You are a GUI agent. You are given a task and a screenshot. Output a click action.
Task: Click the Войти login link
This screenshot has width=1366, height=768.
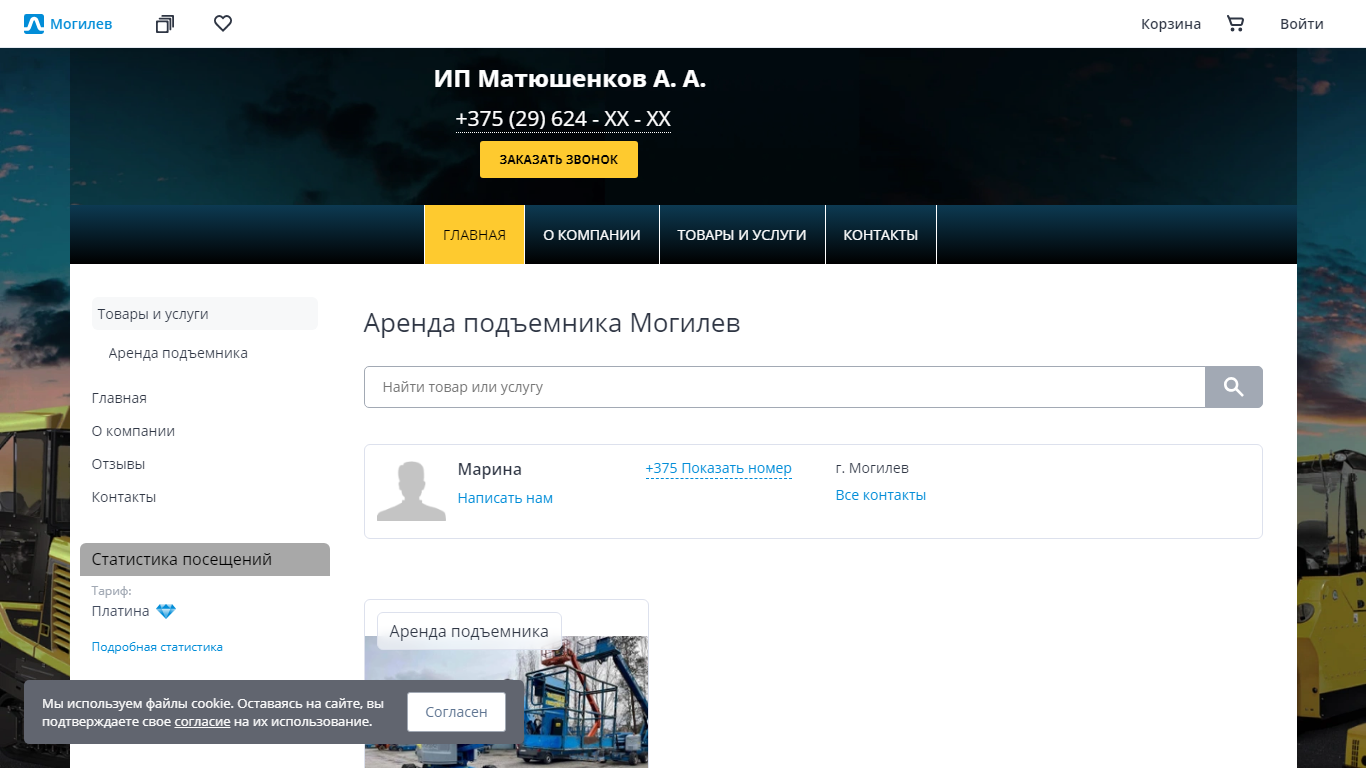pyautogui.click(x=1302, y=24)
